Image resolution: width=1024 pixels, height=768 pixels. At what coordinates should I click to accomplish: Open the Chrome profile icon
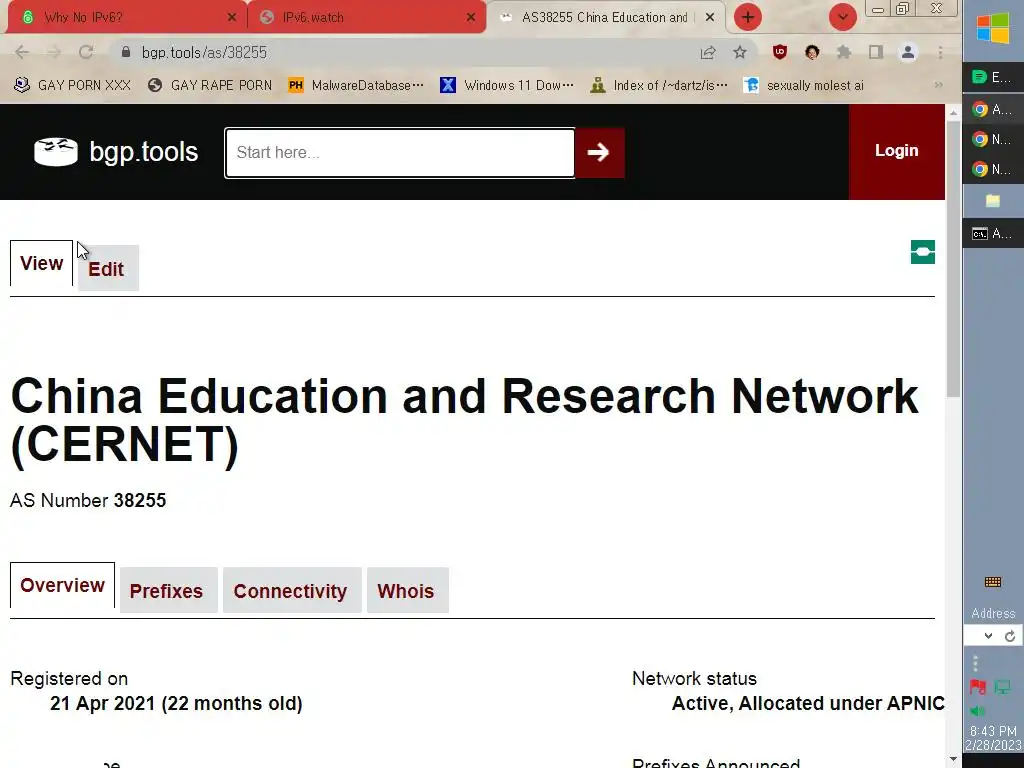coord(908,52)
